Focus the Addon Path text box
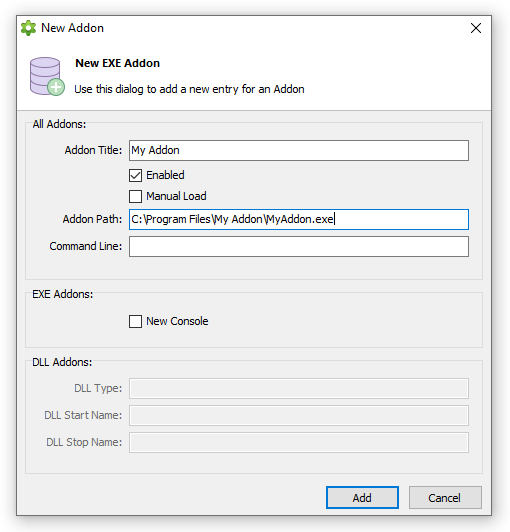 (299, 220)
